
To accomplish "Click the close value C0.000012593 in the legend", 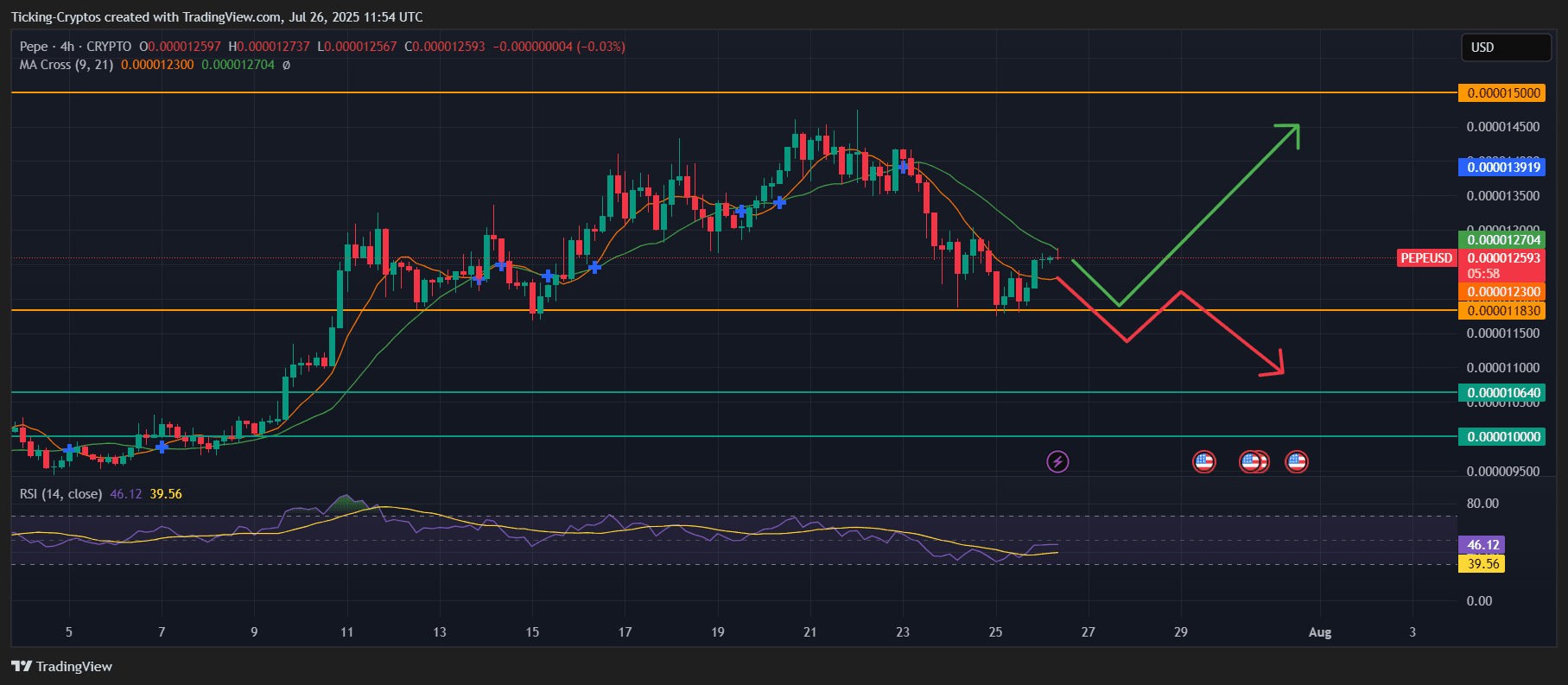I will (445, 47).
